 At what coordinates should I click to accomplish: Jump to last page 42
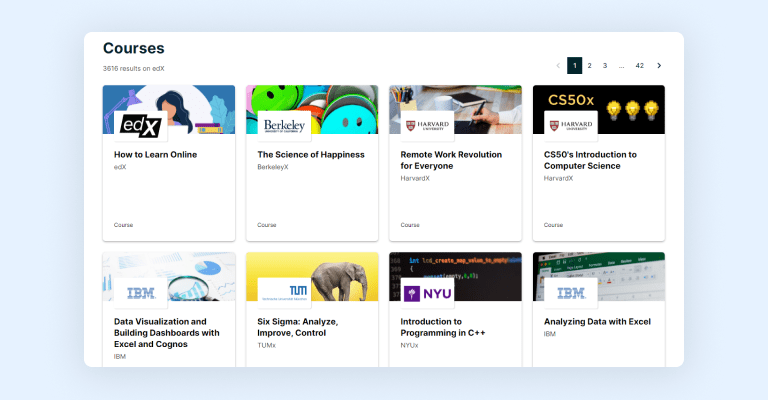639,66
